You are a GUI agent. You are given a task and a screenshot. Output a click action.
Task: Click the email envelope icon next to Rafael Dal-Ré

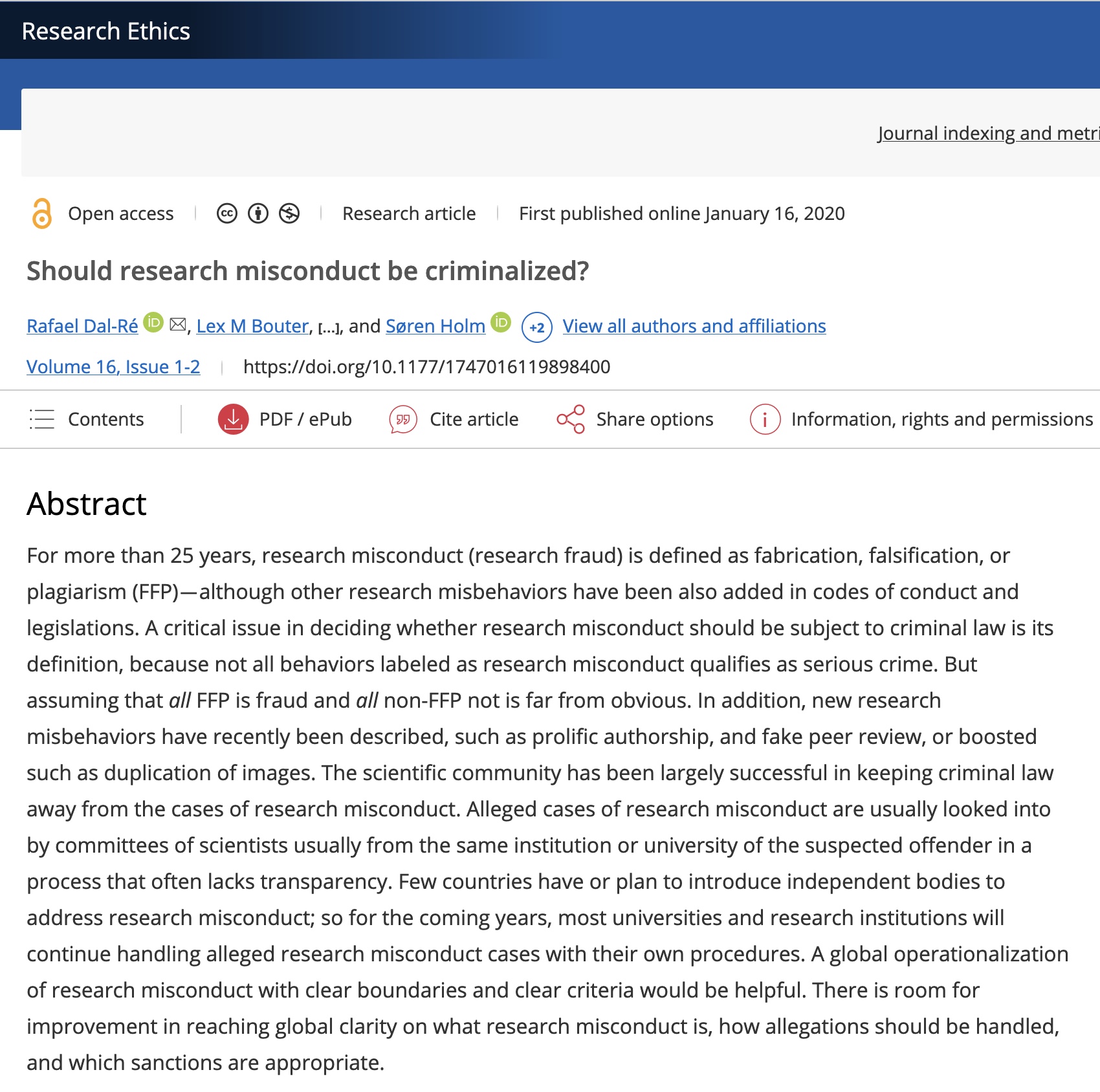click(178, 325)
